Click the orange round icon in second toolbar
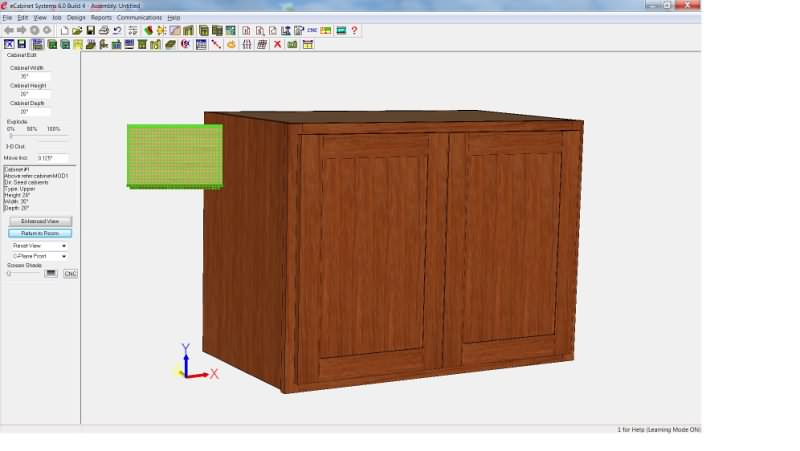The height and width of the screenshot is (451, 800). pyautogui.click(x=231, y=44)
